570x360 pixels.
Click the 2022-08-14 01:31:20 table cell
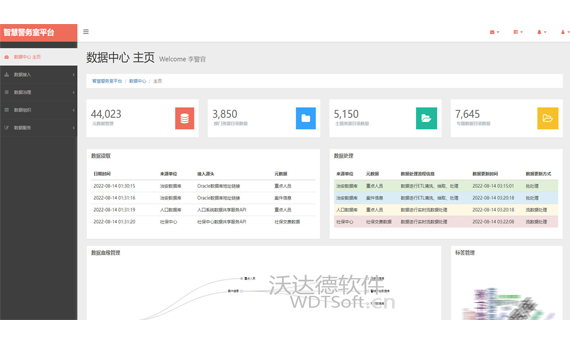pos(114,222)
